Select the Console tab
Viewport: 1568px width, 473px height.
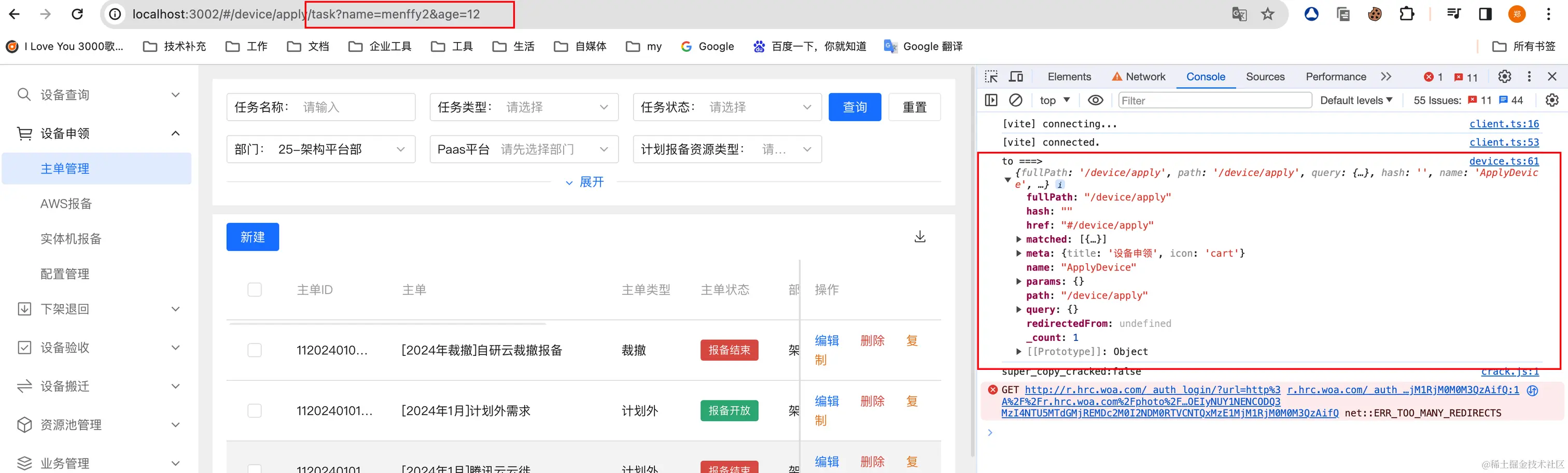(1205, 77)
